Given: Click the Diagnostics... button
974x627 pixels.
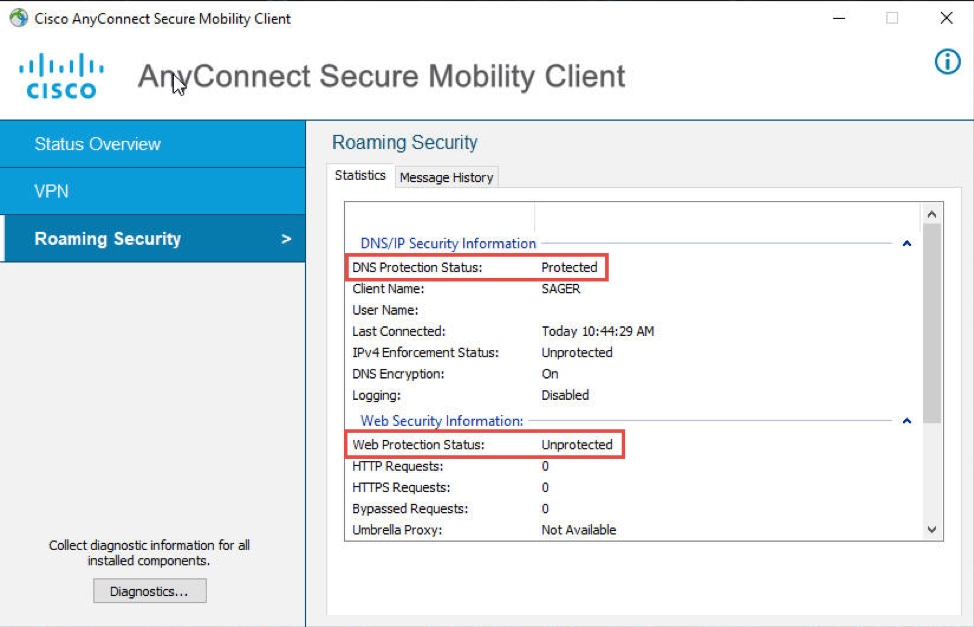Looking at the screenshot, I should tap(150, 591).
